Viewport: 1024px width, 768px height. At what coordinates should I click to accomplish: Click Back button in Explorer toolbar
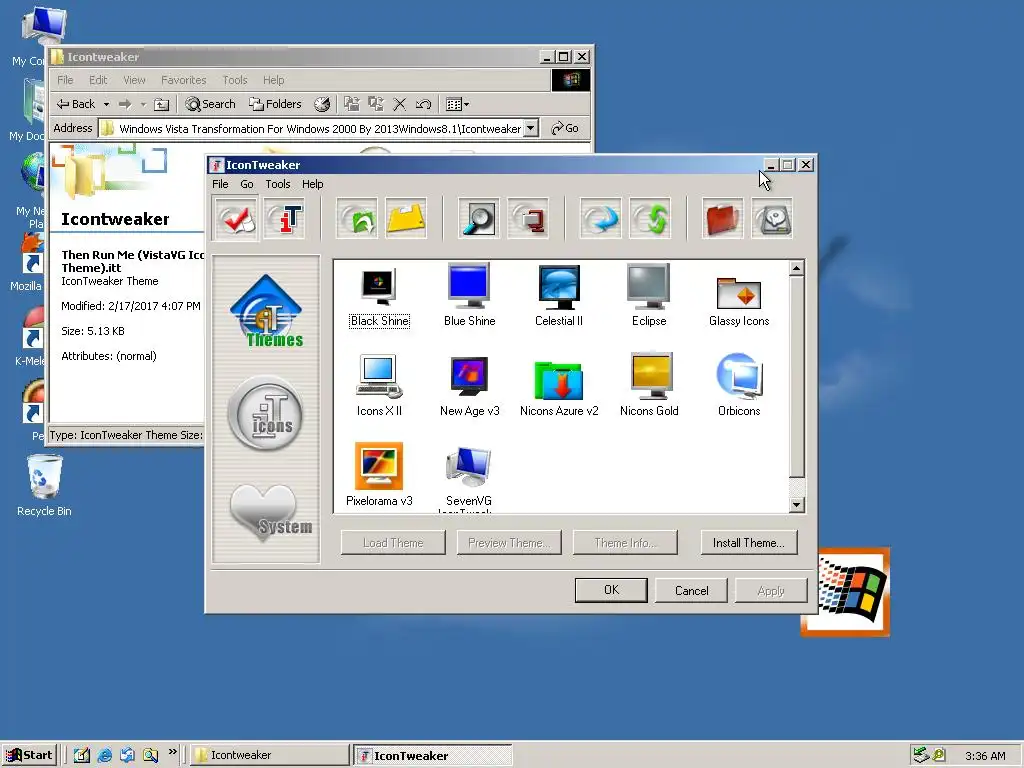[76, 104]
